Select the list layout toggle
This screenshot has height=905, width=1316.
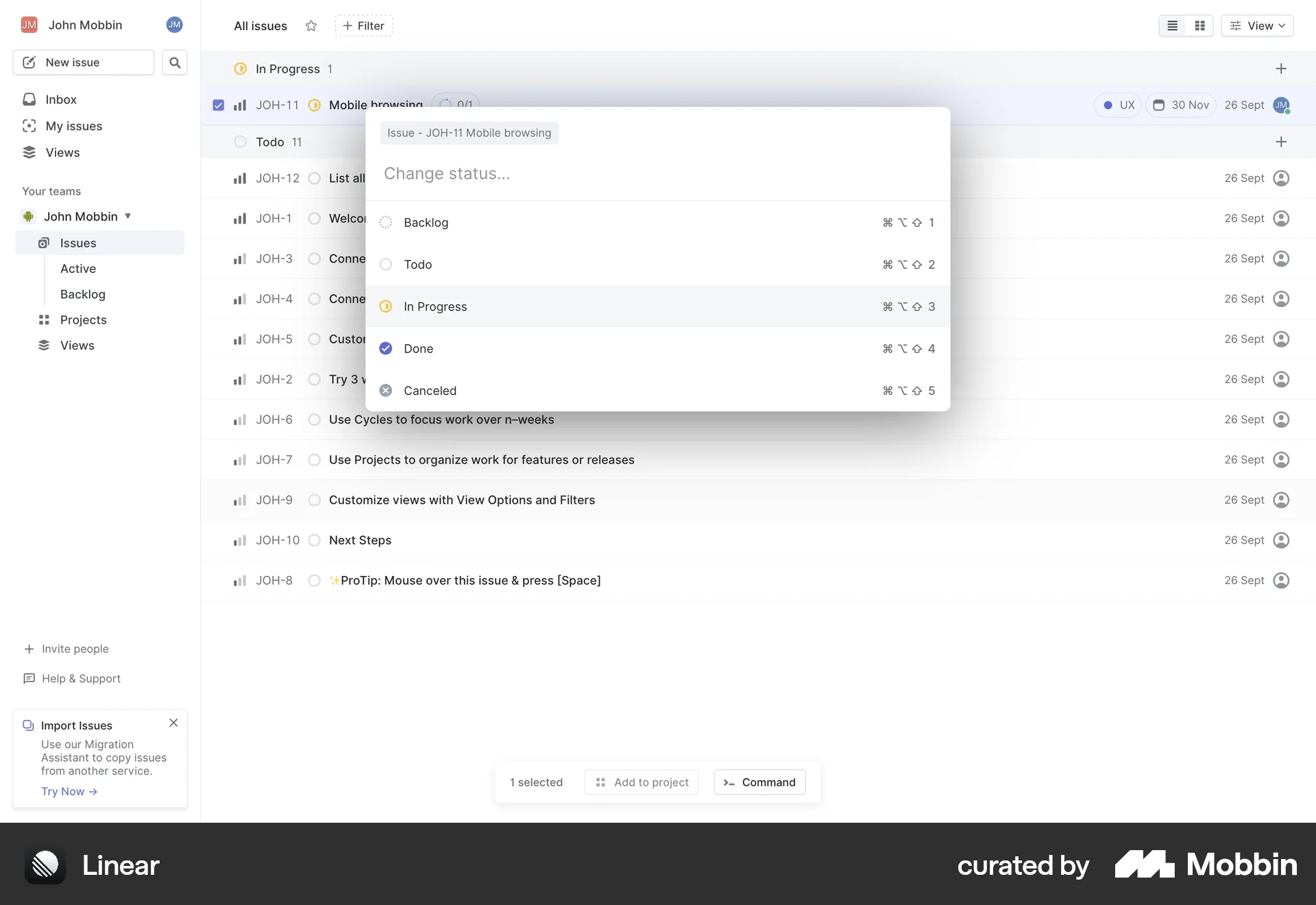(x=1172, y=25)
